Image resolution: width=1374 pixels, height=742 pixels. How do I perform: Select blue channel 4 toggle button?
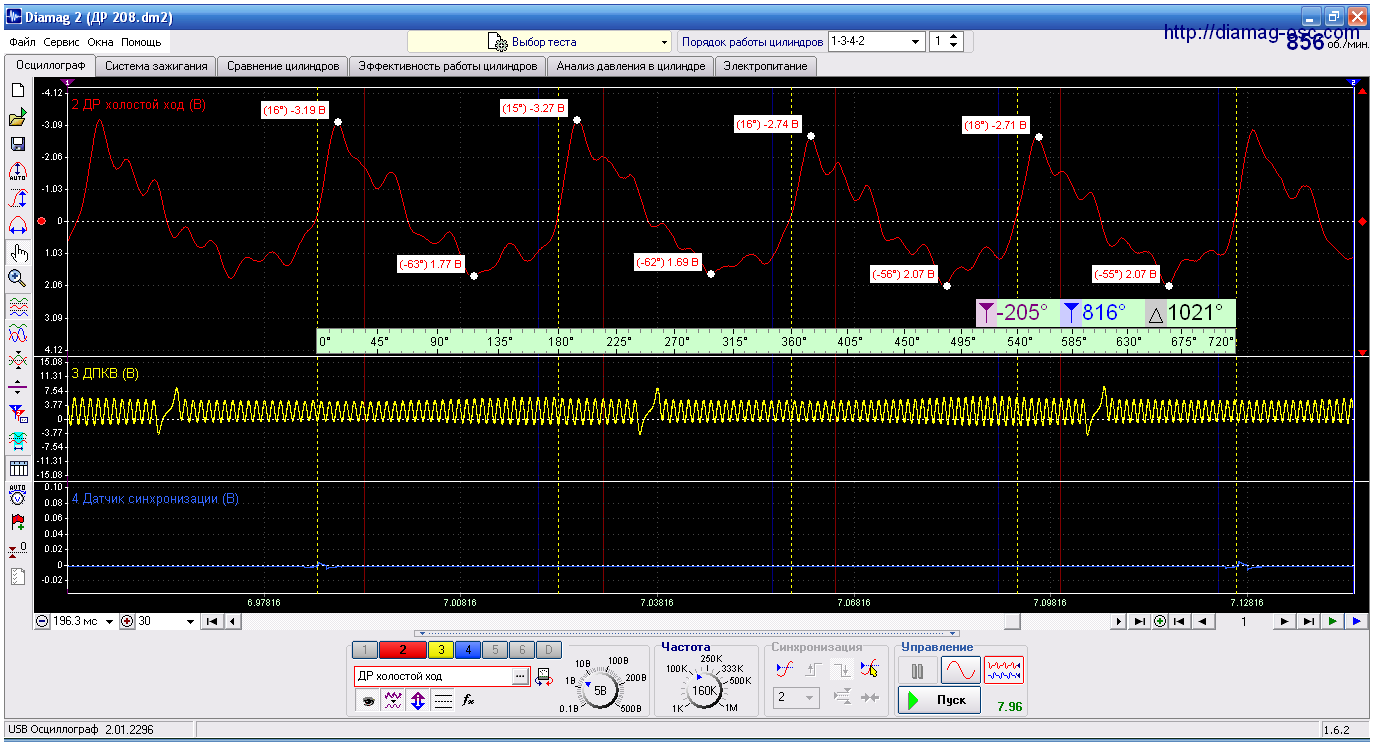point(468,650)
